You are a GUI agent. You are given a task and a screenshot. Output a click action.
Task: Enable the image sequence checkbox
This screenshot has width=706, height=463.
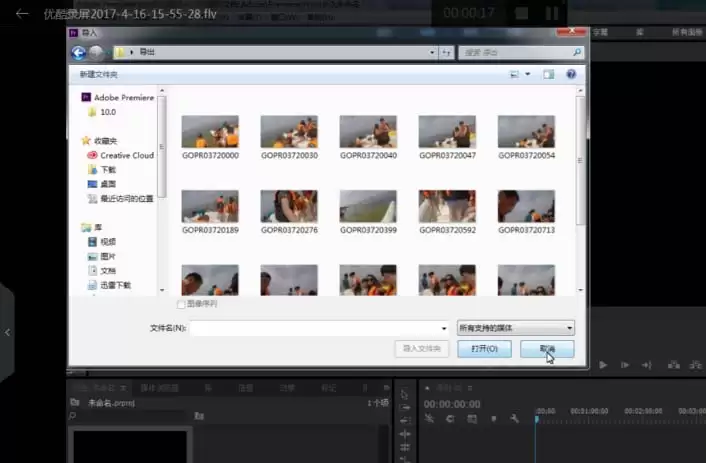point(181,303)
